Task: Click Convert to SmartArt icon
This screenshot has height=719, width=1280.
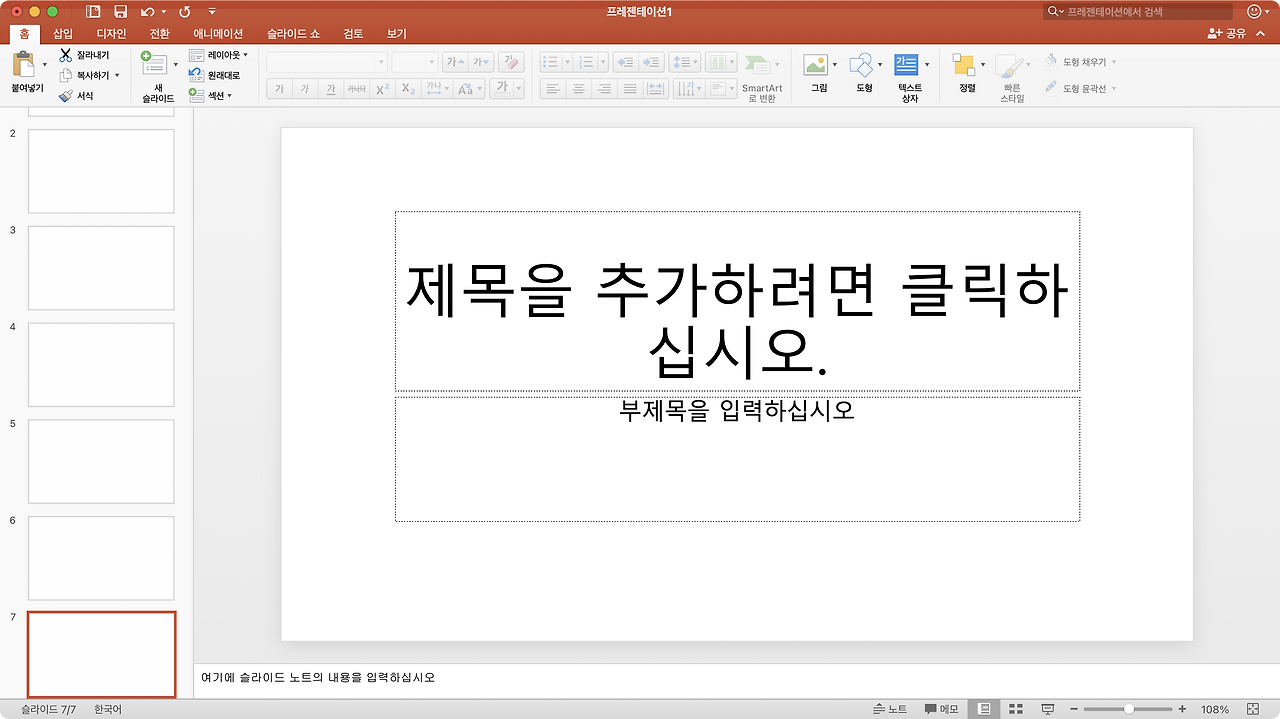Action: pyautogui.click(x=757, y=65)
